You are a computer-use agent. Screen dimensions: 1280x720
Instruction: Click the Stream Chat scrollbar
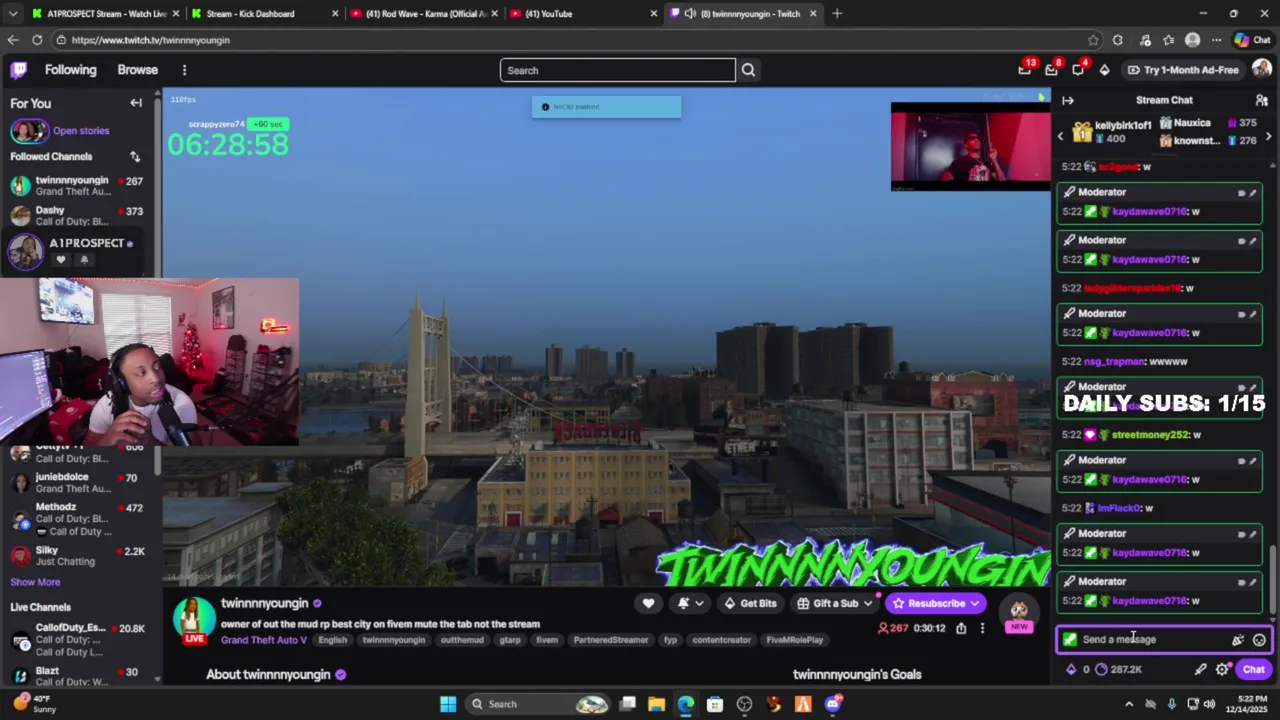tap(1273, 580)
